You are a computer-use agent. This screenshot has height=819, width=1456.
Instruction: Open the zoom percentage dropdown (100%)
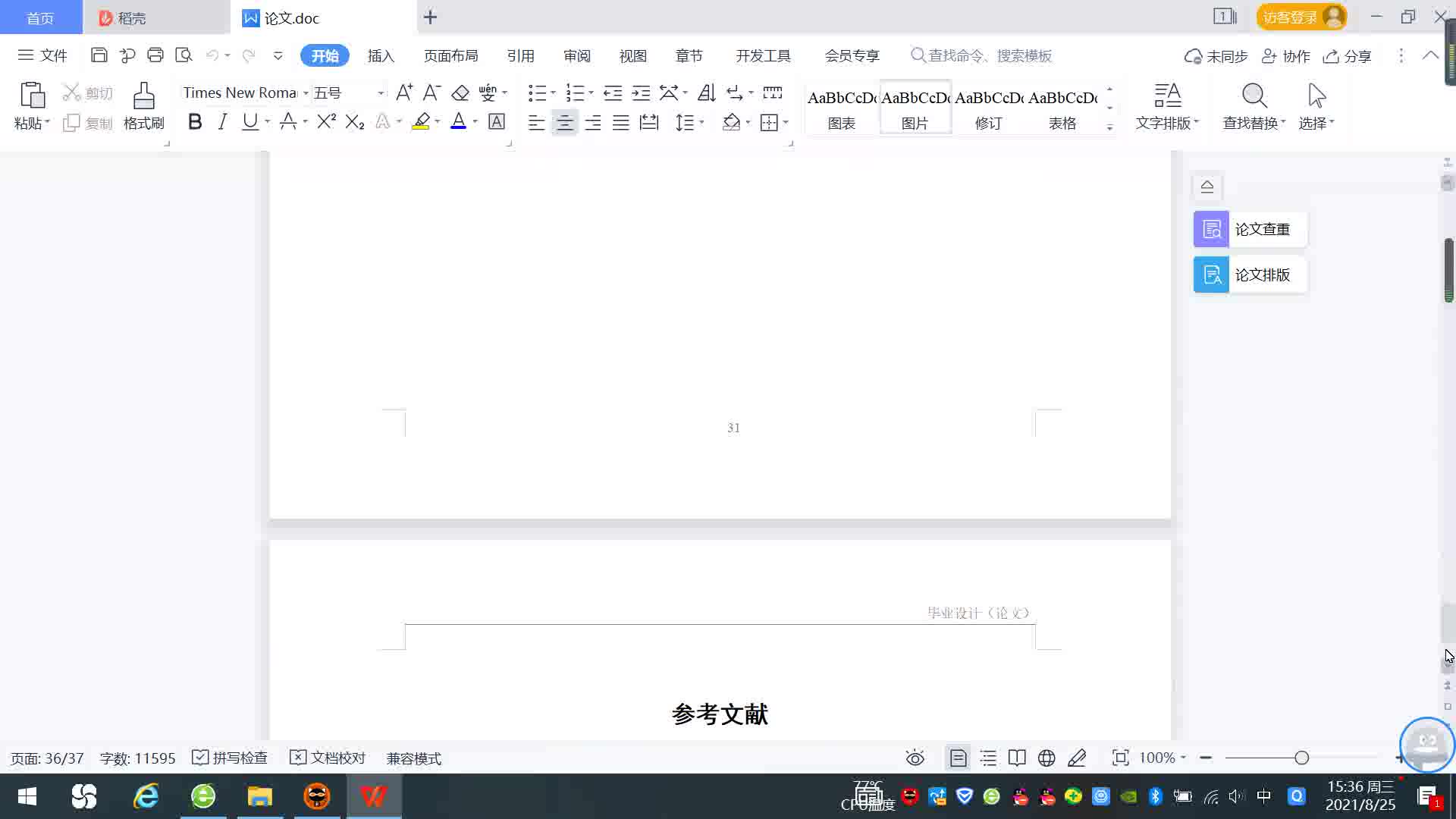tap(1163, 758)
